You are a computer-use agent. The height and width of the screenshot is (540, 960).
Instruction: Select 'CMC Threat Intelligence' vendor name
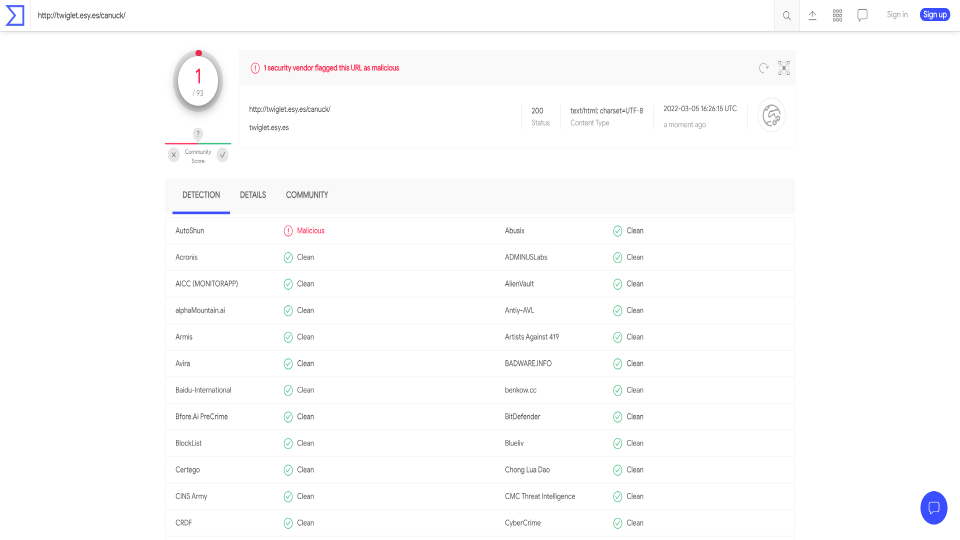tap(539, 497)
